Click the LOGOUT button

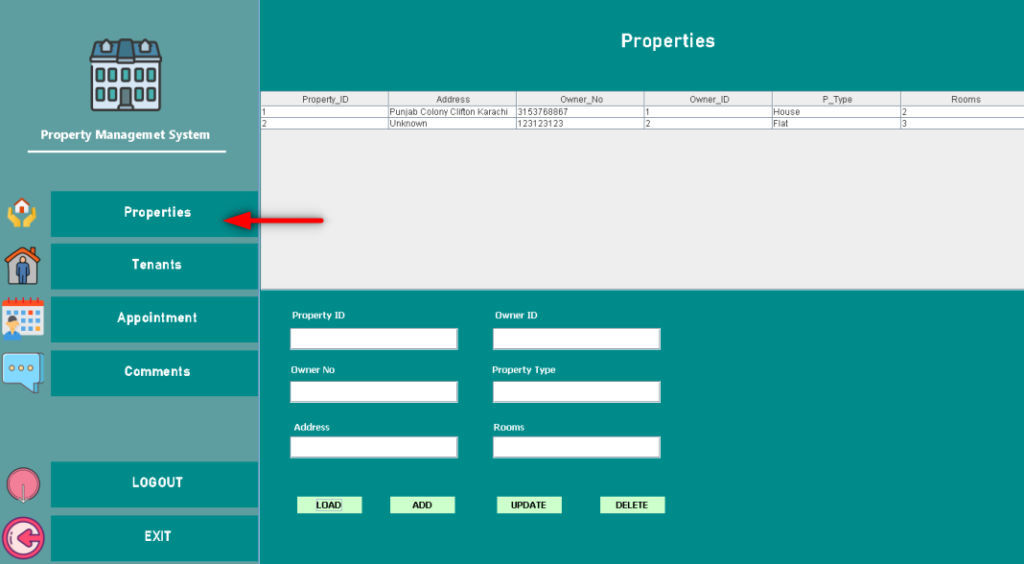coord(154,484)
